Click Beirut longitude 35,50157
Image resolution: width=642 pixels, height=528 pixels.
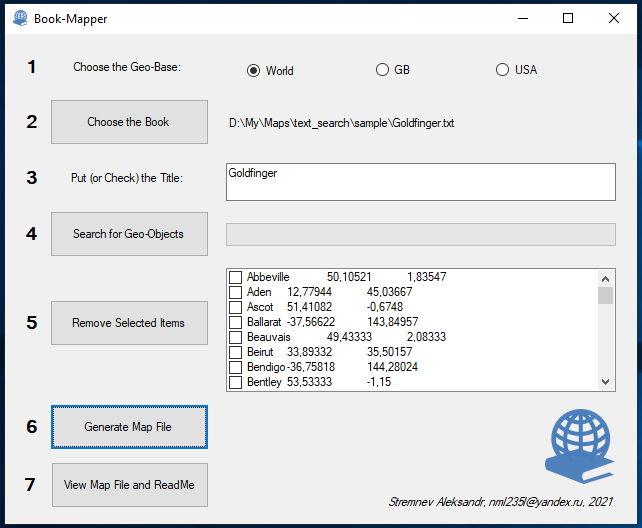(x=389, y=352)
